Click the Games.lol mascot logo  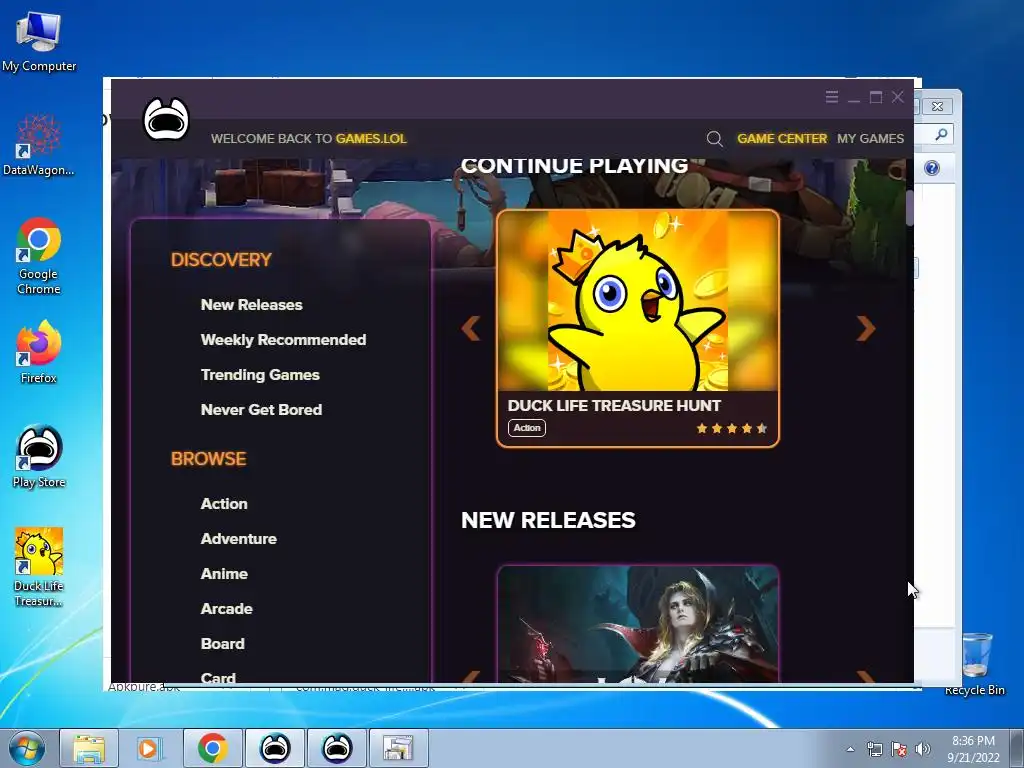[166, 119]
